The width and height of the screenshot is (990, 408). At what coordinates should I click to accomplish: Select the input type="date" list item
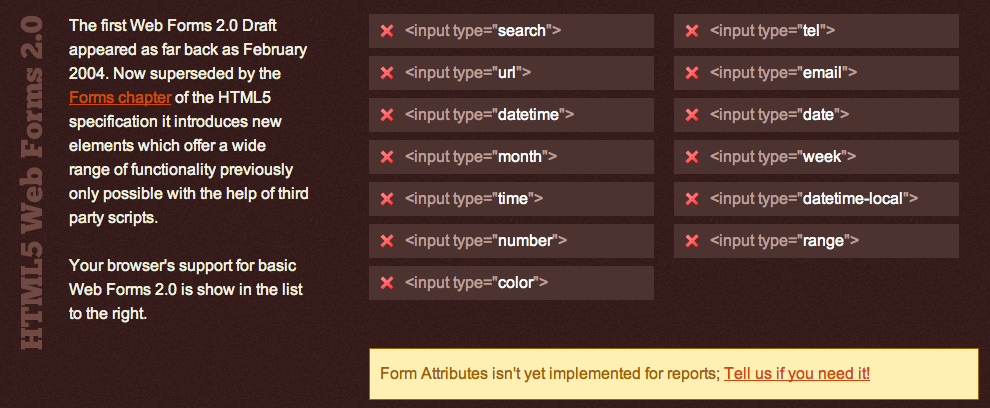point(816,115)
